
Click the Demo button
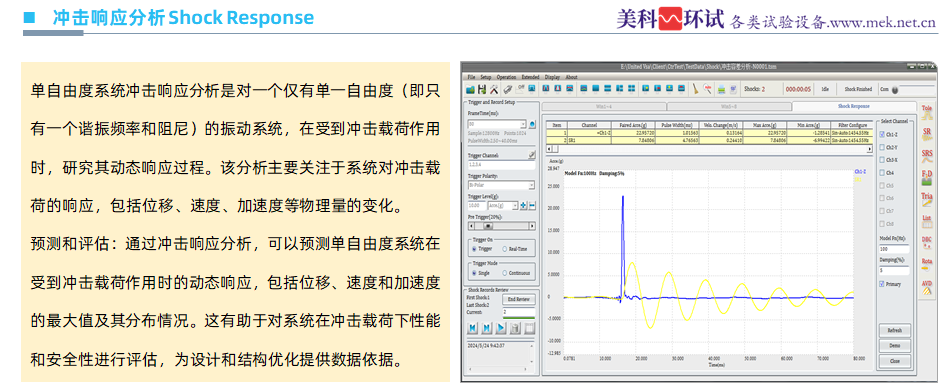coord(895,345)
